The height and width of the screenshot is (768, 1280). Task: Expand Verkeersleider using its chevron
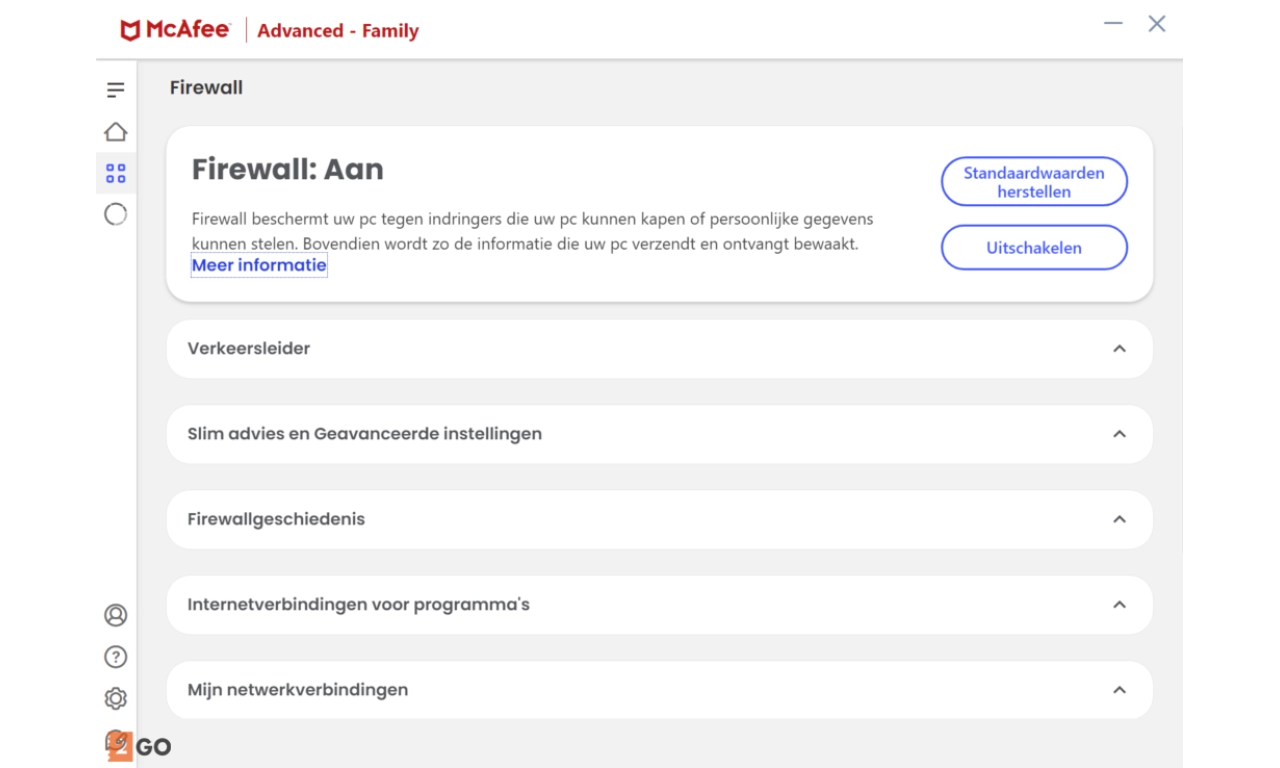(1119, 349)
